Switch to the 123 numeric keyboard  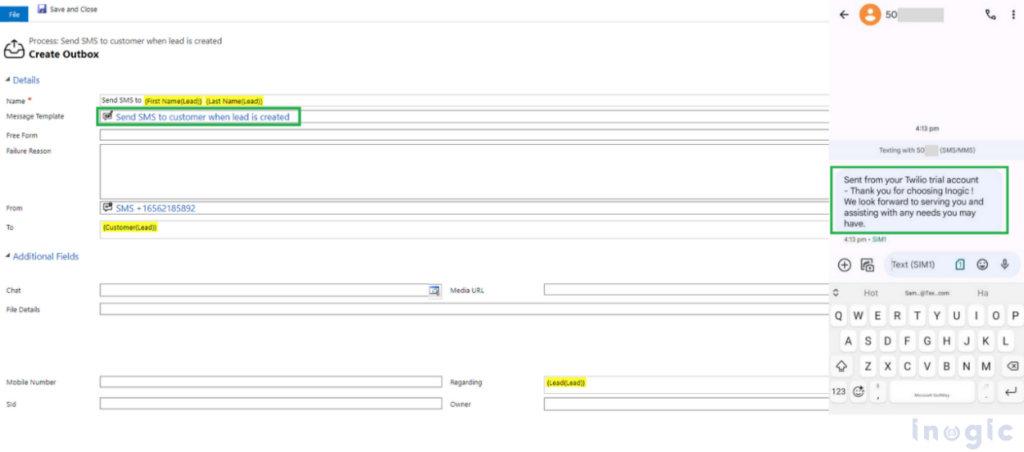click(839, 392)
